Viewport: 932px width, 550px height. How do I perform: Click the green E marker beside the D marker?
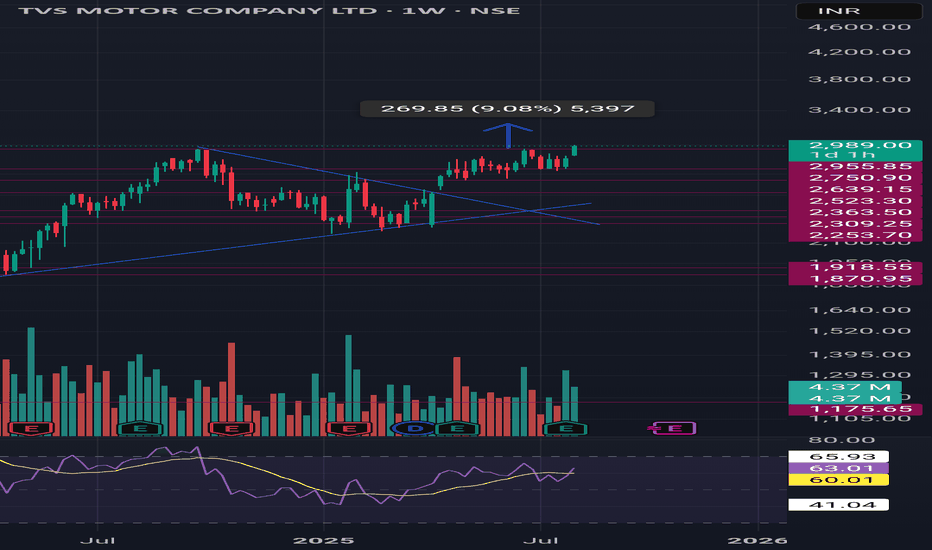click(456, 428)
